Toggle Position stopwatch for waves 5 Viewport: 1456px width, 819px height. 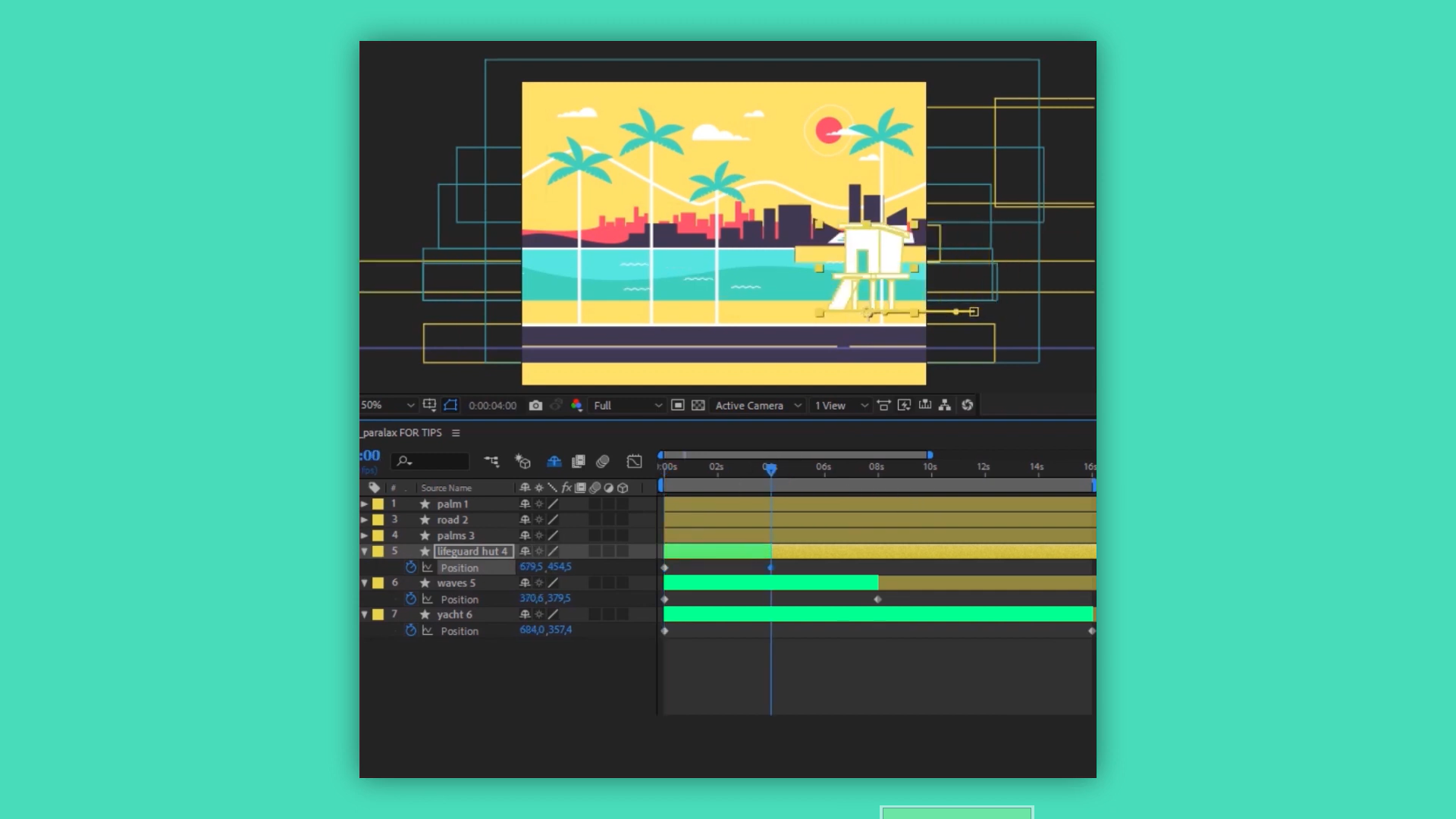click(x=411, y=599)
